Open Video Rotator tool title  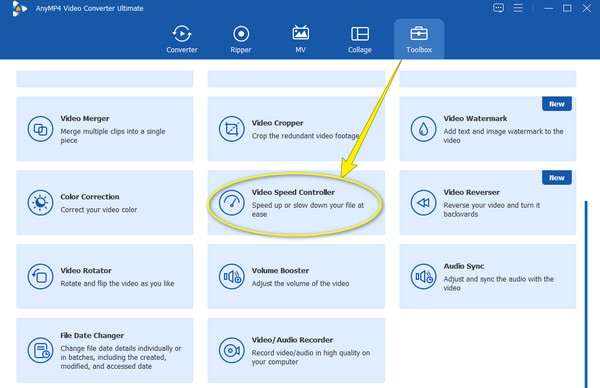click(86, 271)
